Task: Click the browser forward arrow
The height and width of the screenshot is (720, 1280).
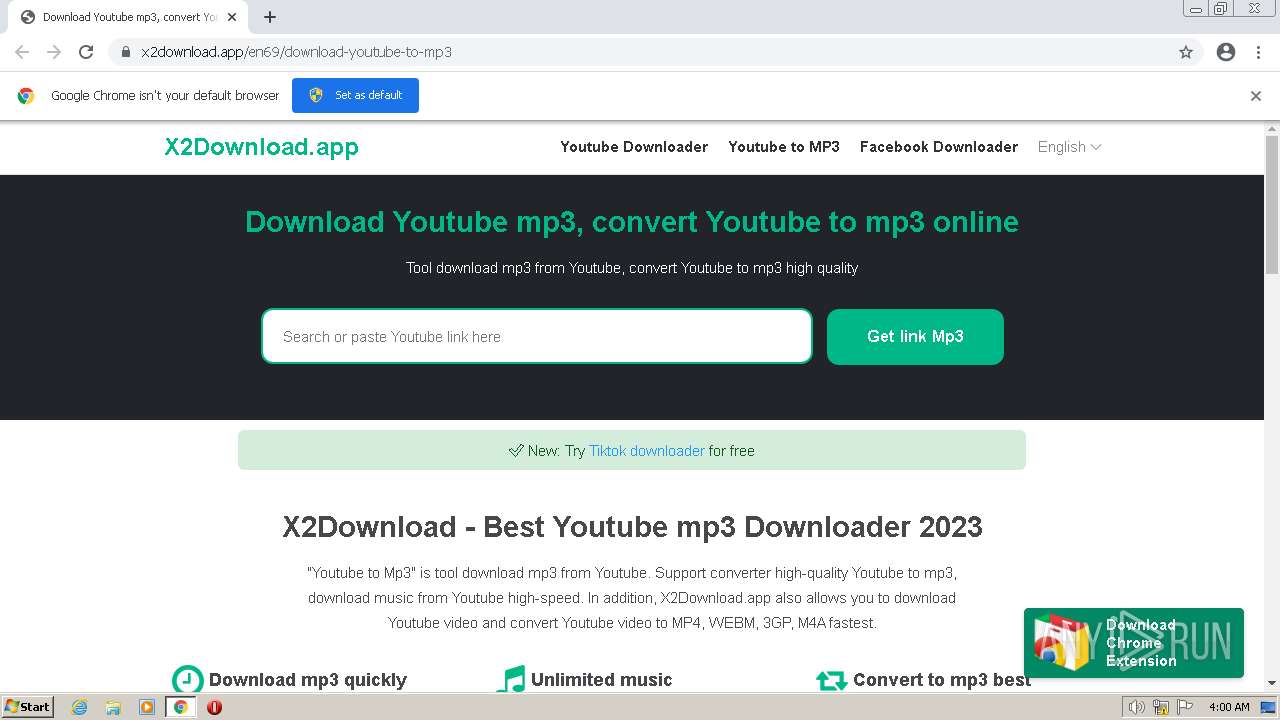Action: (54, 52)
